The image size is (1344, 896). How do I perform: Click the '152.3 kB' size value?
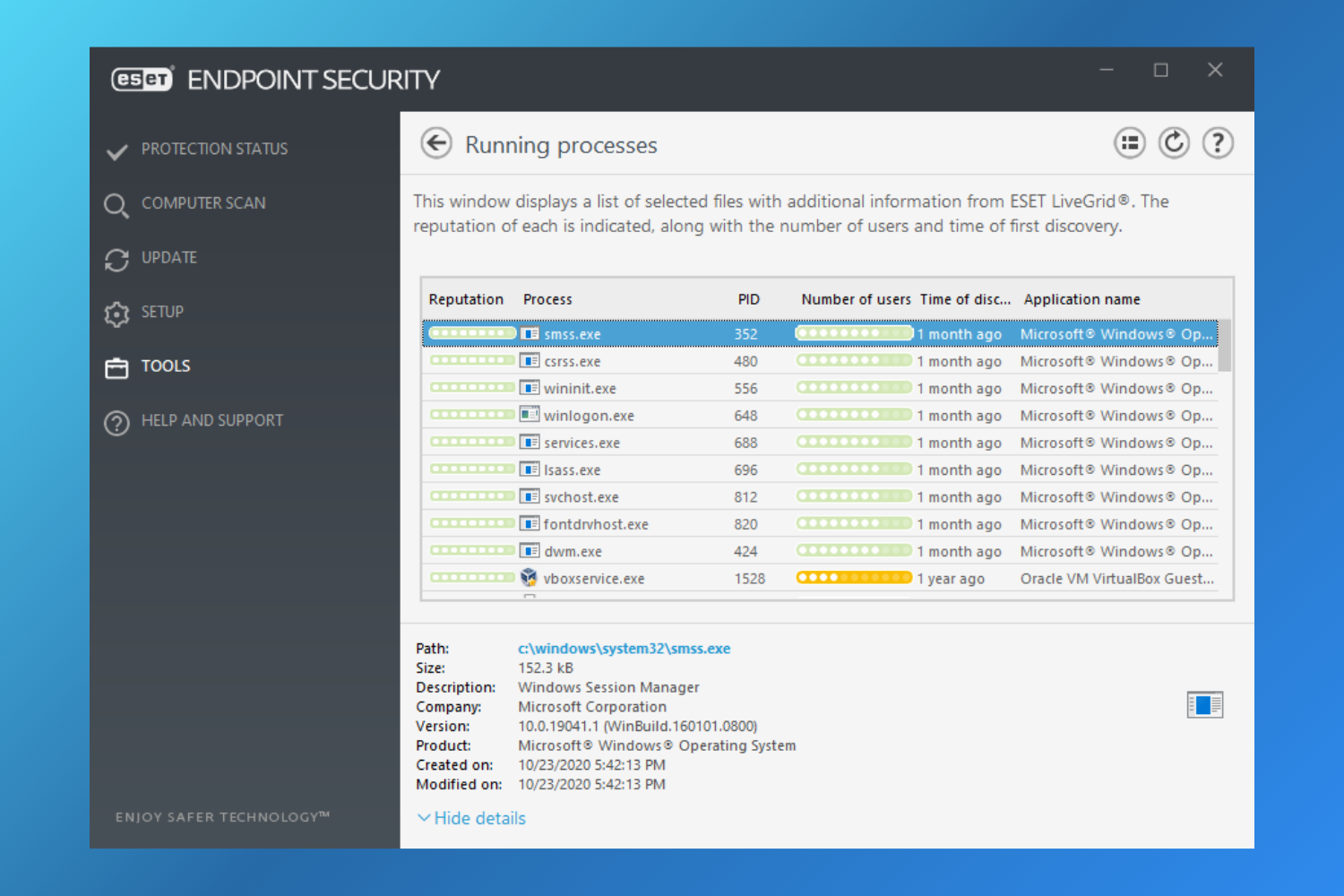pyautogui.click(x=546, y=668)
